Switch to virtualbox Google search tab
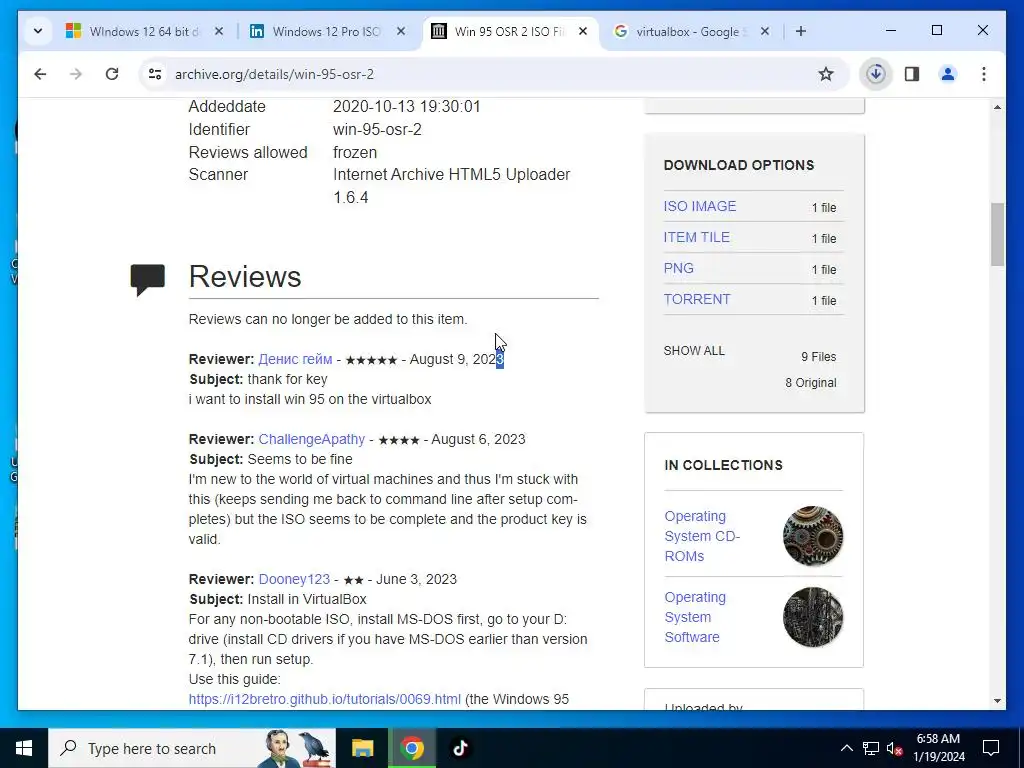1024x768 pixels. pos(691,31)
